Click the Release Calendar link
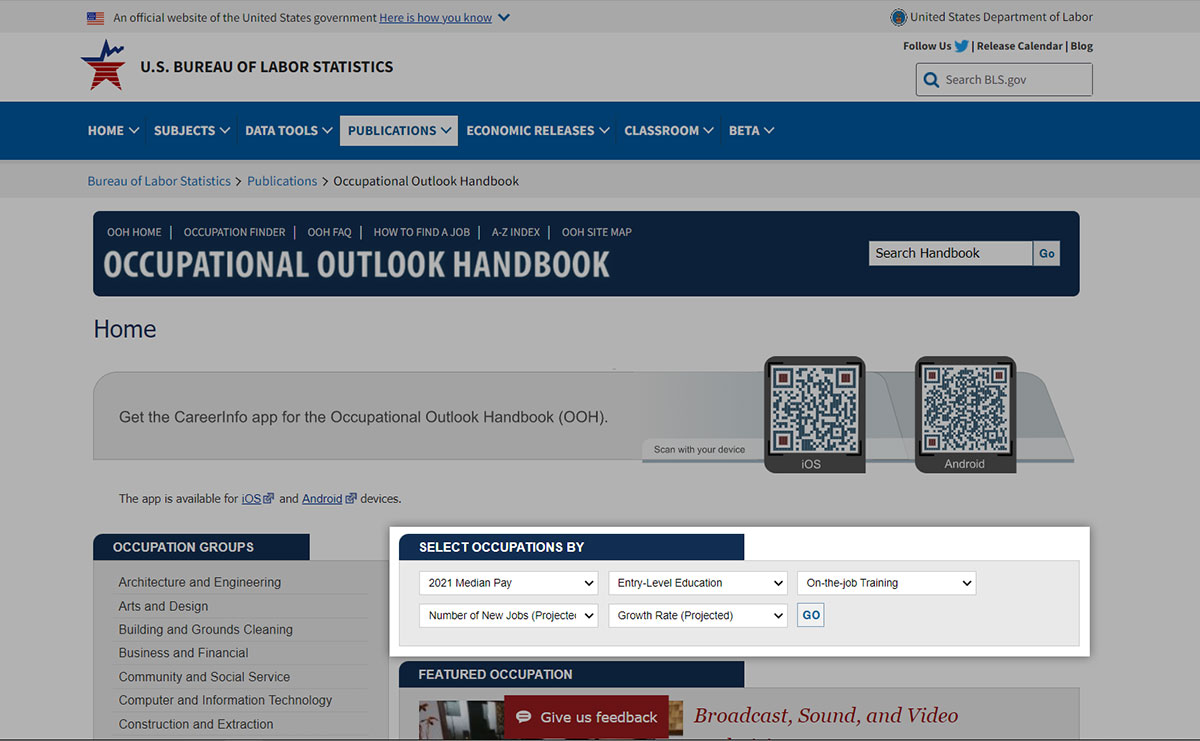The width and height of the screenshot is (1200, 741). 1019,46
